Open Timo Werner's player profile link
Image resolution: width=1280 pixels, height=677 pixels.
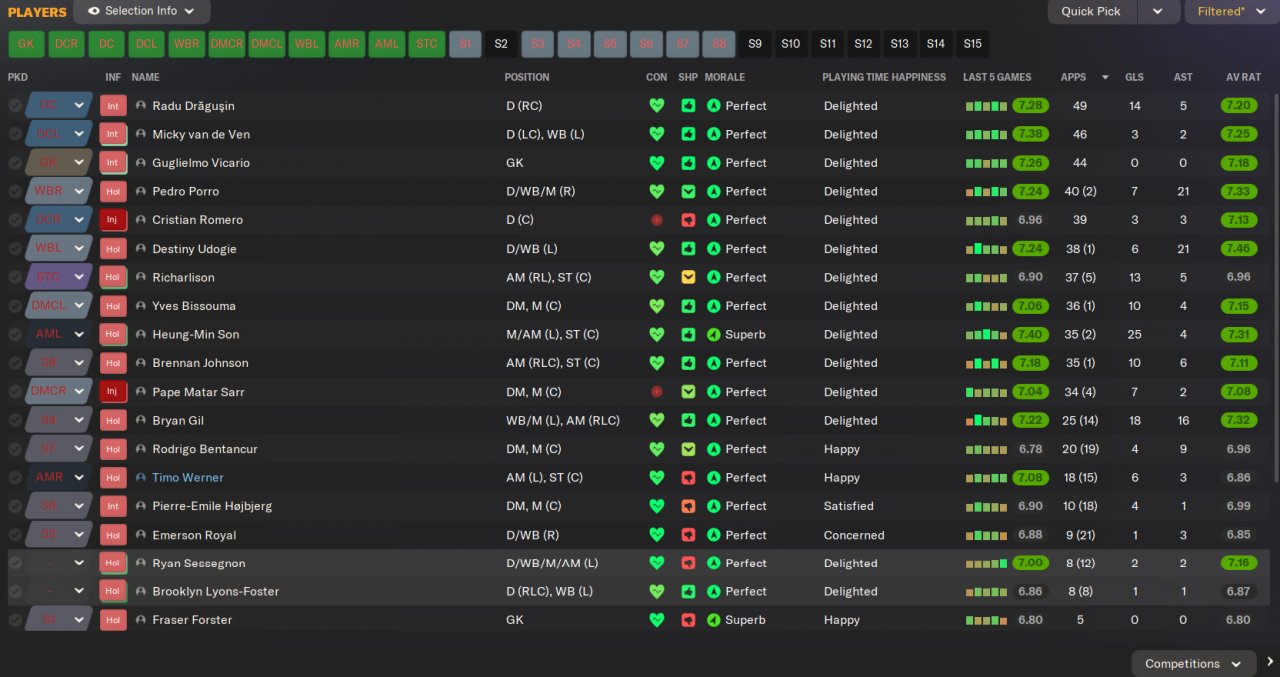[188, 478]
